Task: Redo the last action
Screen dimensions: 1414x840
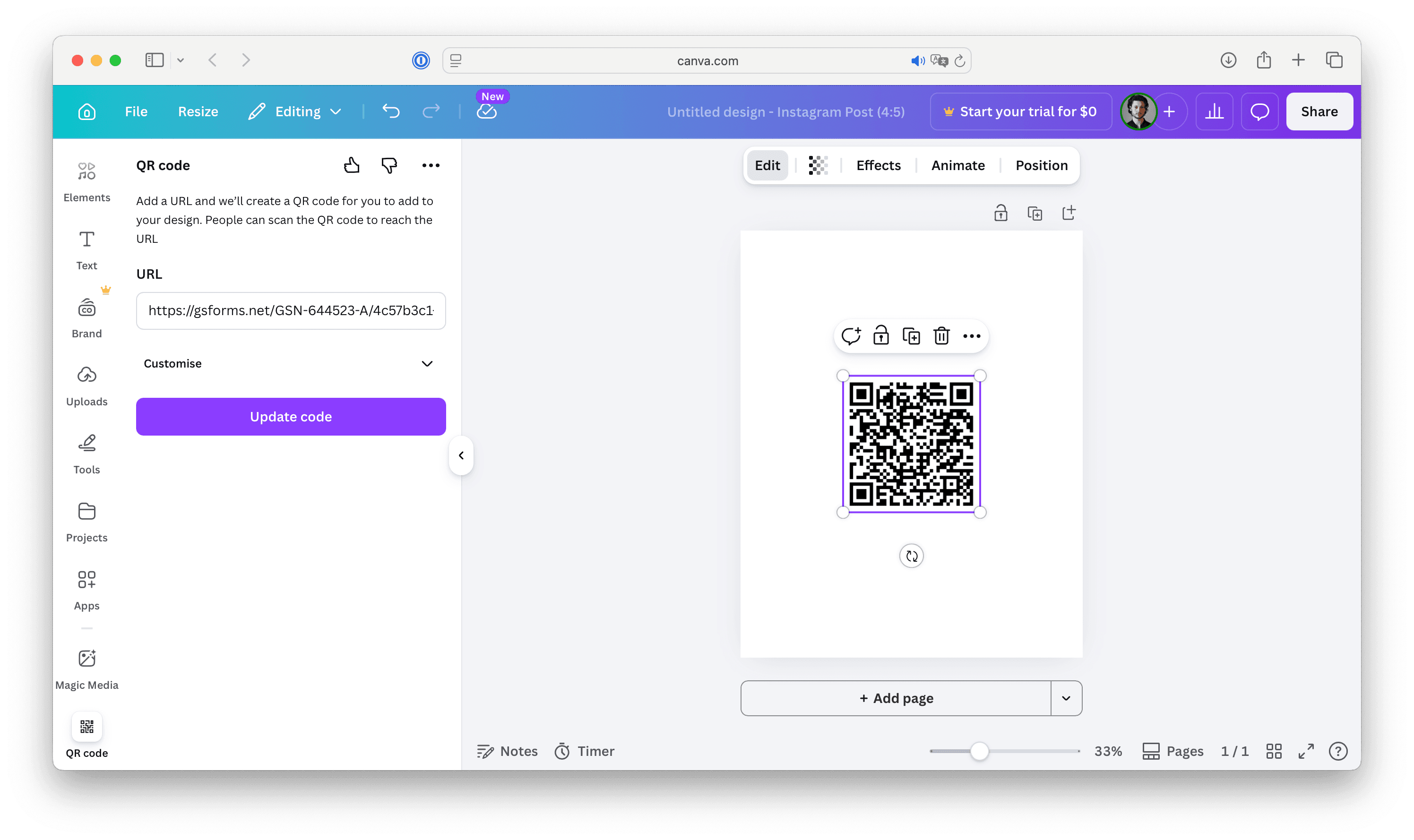Action: (x=431, y=111)
